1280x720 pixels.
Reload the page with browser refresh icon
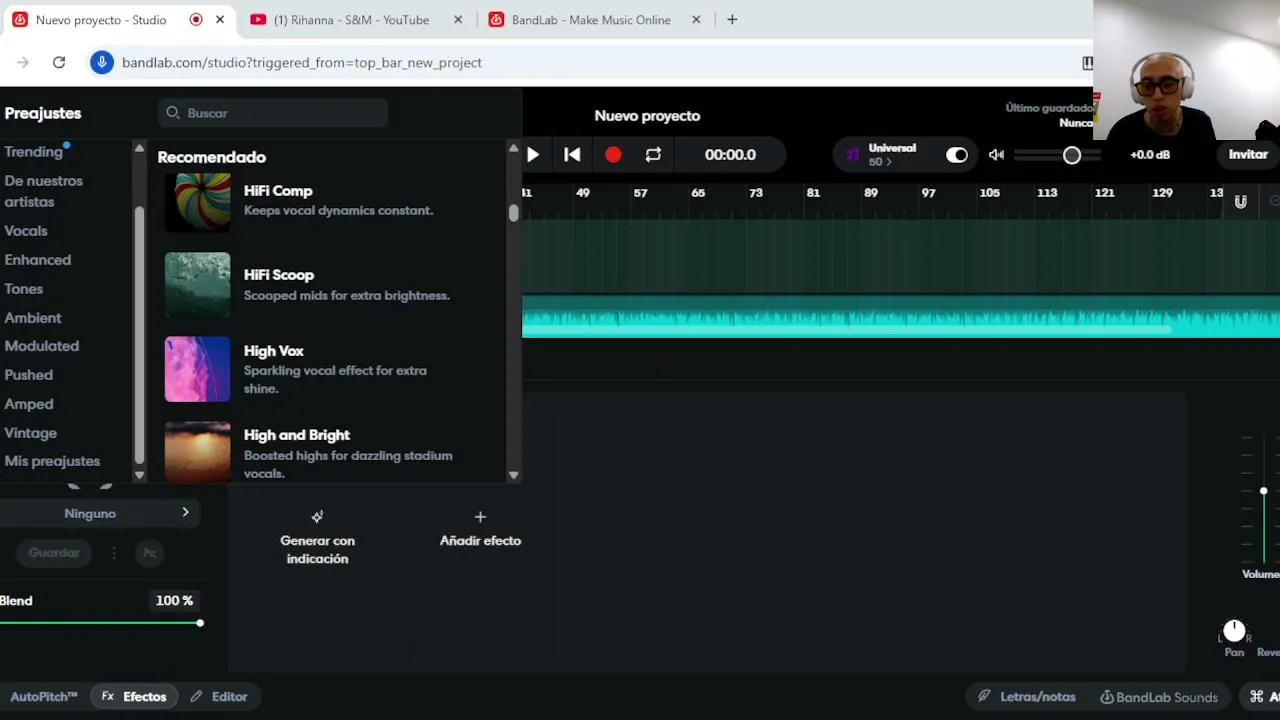click(59, 63)
